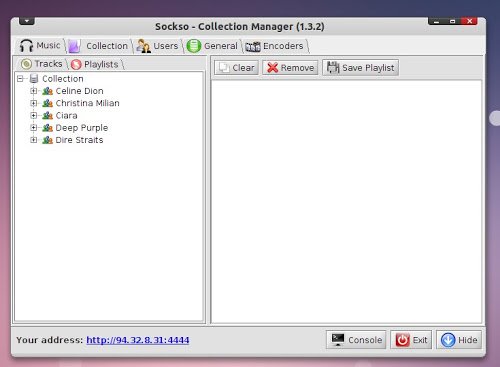500x367 pixels.
Task: Click the Console button label
Action: coord(365,340)
